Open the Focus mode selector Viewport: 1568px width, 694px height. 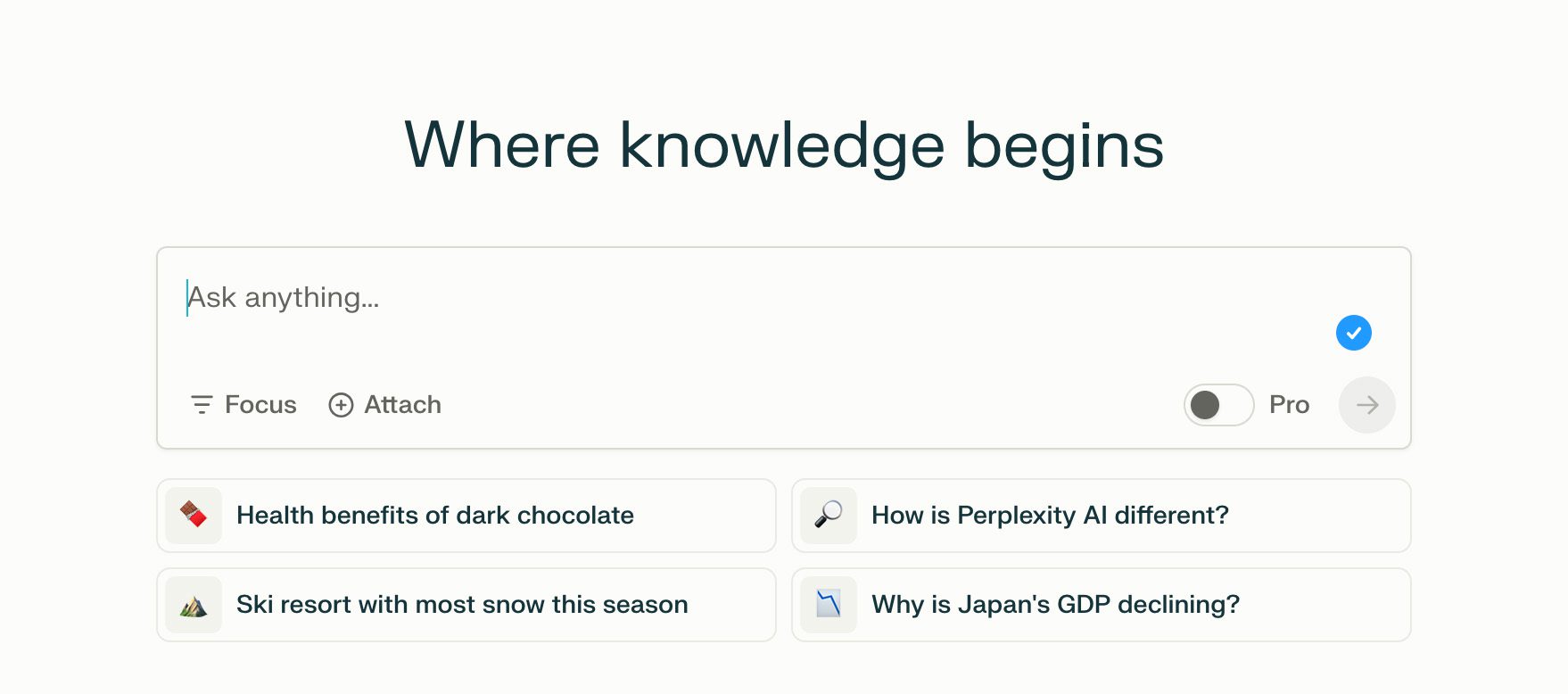pyautogui.click(x=243, y=405)
